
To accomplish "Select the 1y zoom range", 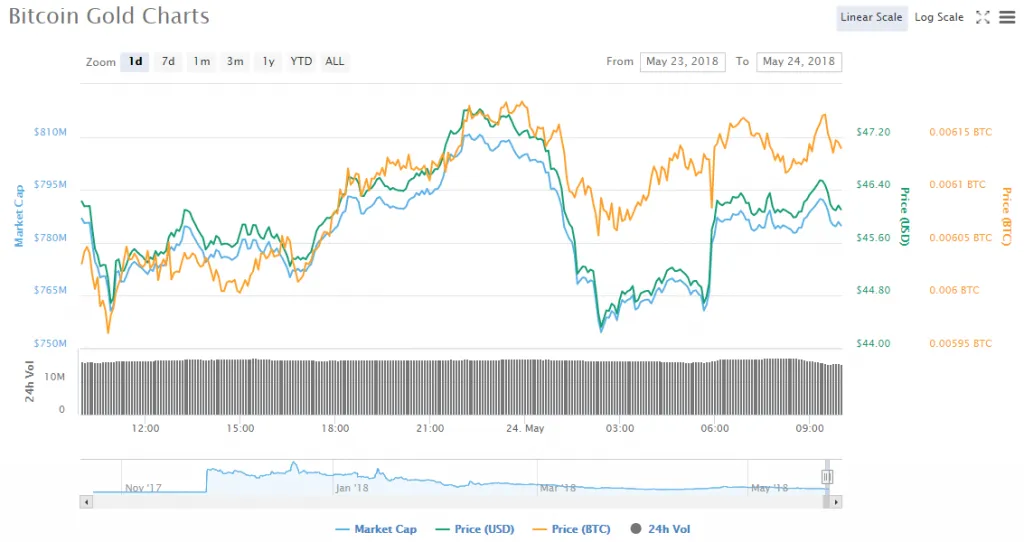I will 268,61.
